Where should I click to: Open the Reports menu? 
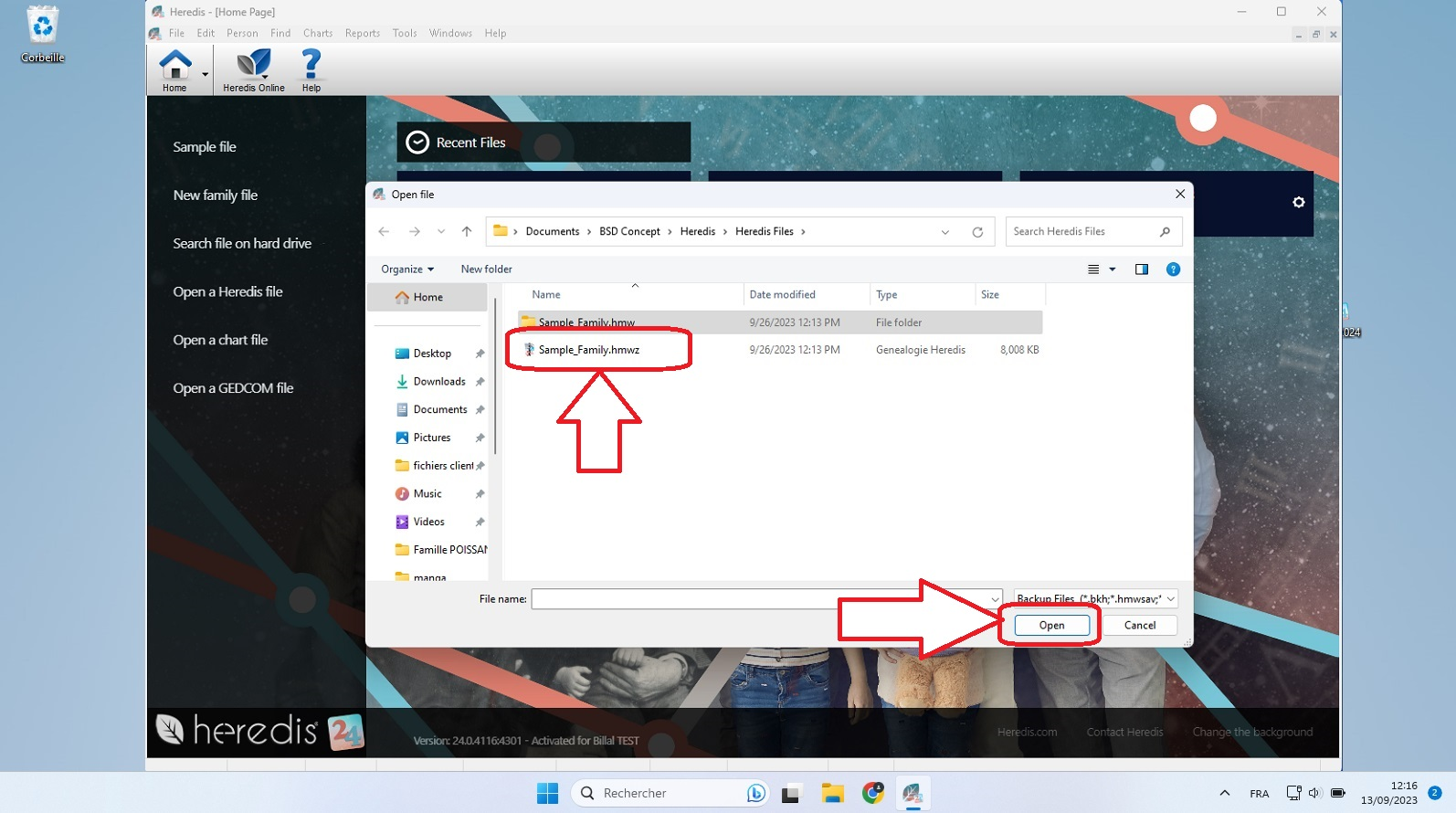click(362, 34)
